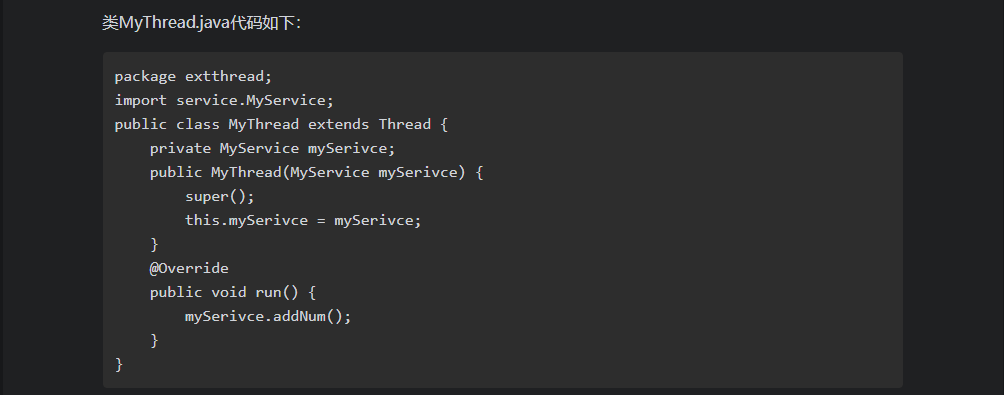Select 'service.MyService;' in the import line
Viewport: 1004px width, 395px height.
click(255, 101)
